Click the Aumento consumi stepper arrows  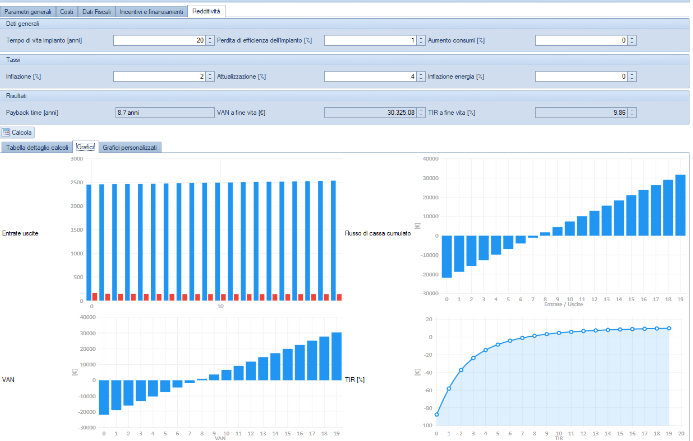tap(632, 40)
